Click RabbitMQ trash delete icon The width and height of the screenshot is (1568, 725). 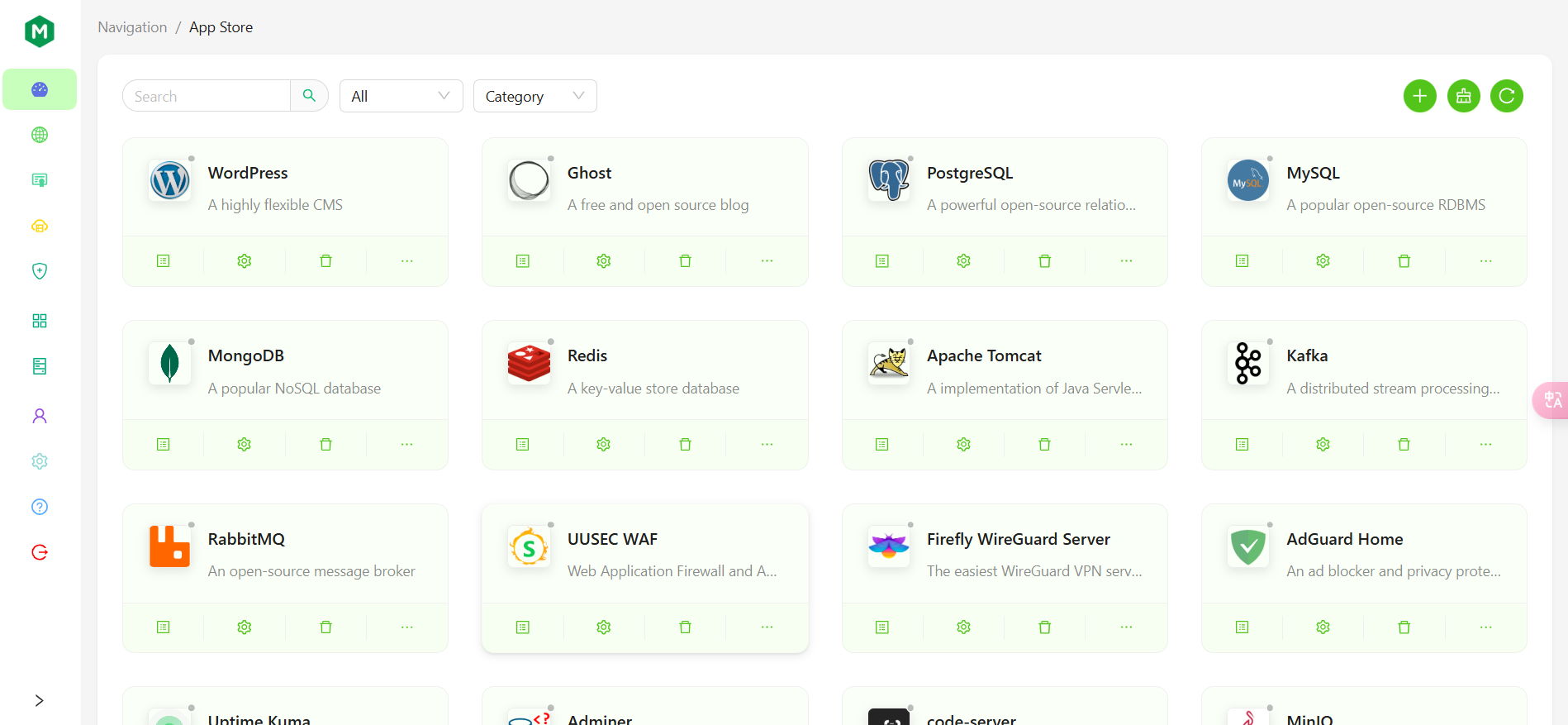(325, 627)
